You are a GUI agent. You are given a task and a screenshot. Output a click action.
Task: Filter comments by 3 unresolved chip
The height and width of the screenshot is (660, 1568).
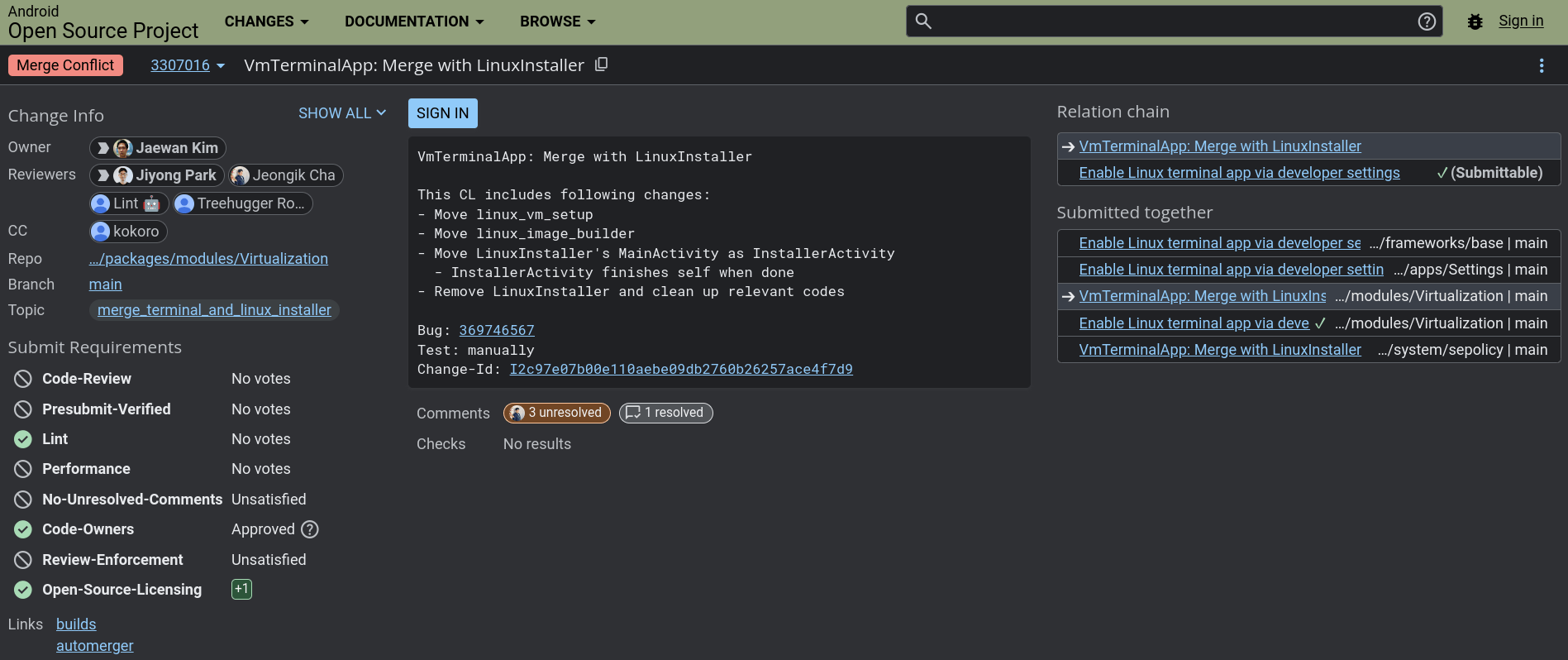(x=556, y=413)
